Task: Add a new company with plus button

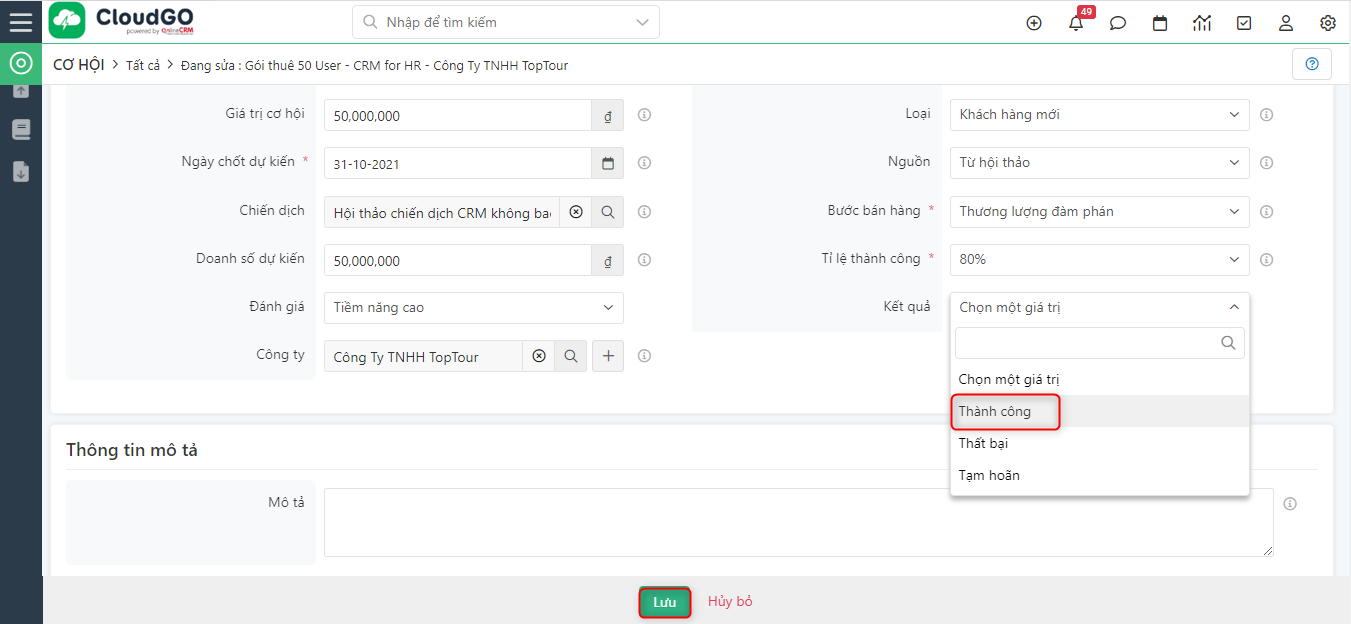Action: pyautogui.click(x=608, y=356)
